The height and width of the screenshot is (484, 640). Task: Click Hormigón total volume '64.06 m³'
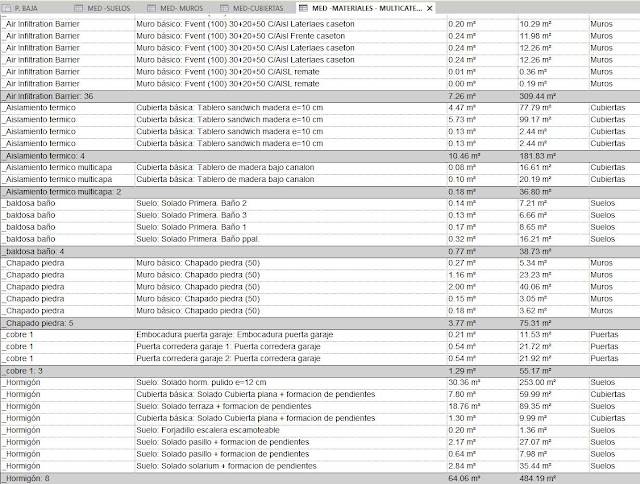coord(464,478)
